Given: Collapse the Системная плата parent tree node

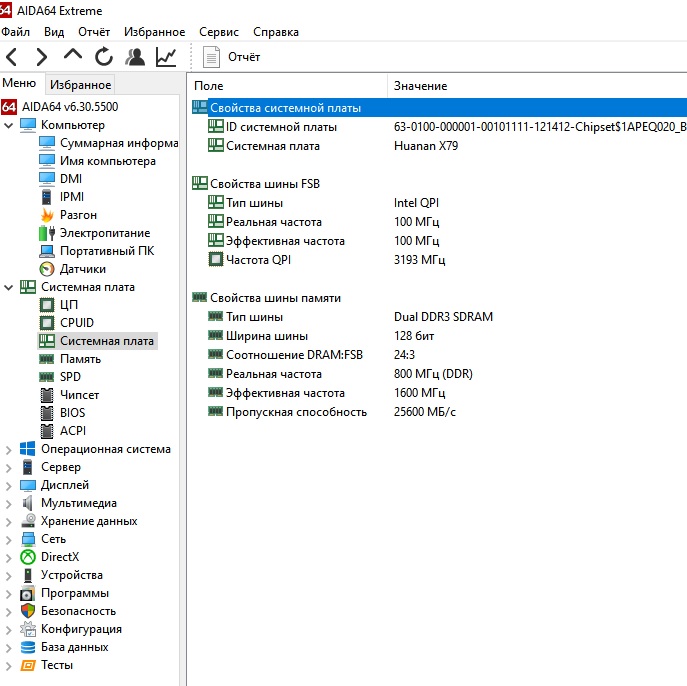Looking at the screenshot, I should click(8, 287).
